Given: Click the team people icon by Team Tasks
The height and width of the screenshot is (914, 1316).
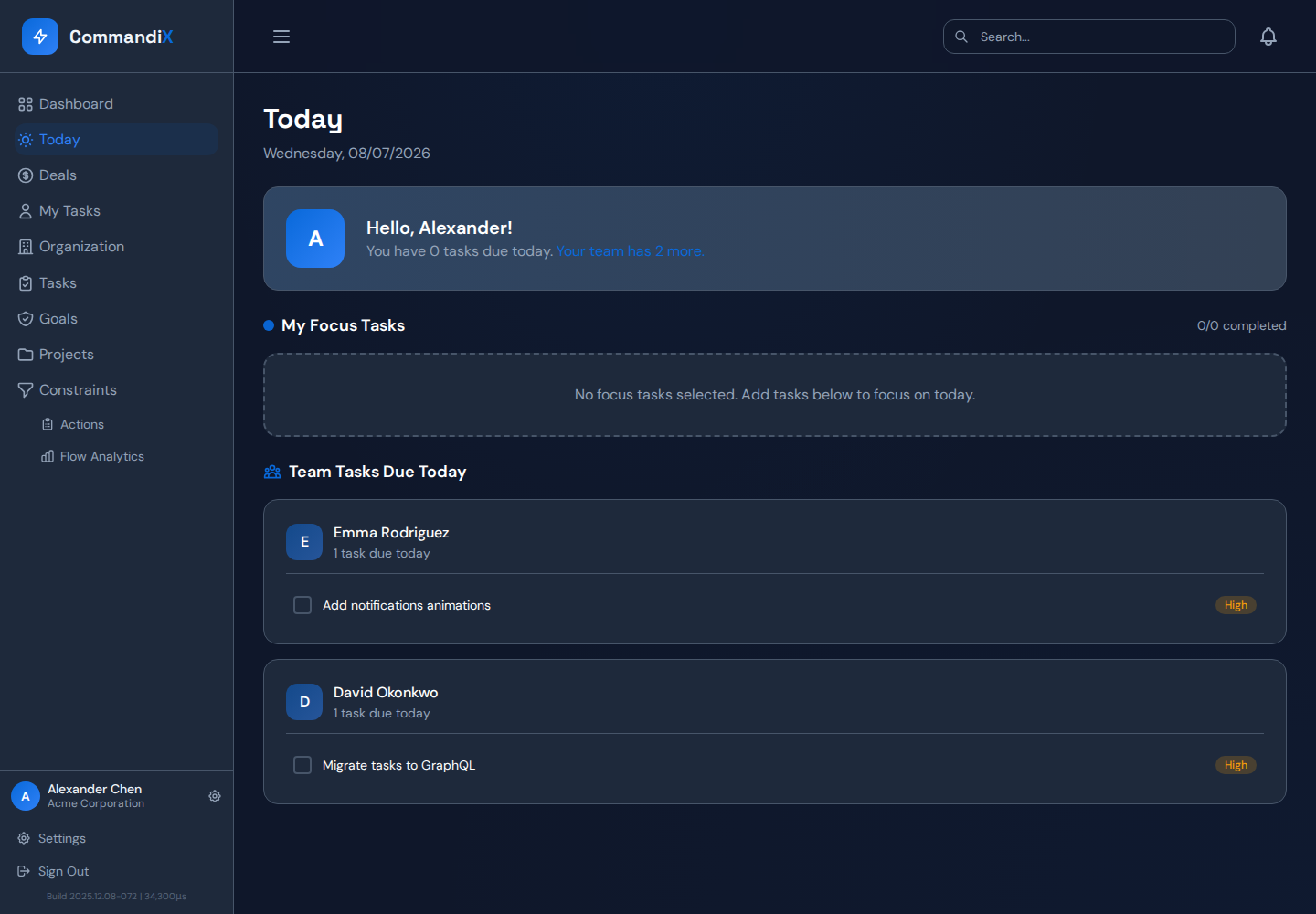Looking at the screenshot, I should 272,472.
